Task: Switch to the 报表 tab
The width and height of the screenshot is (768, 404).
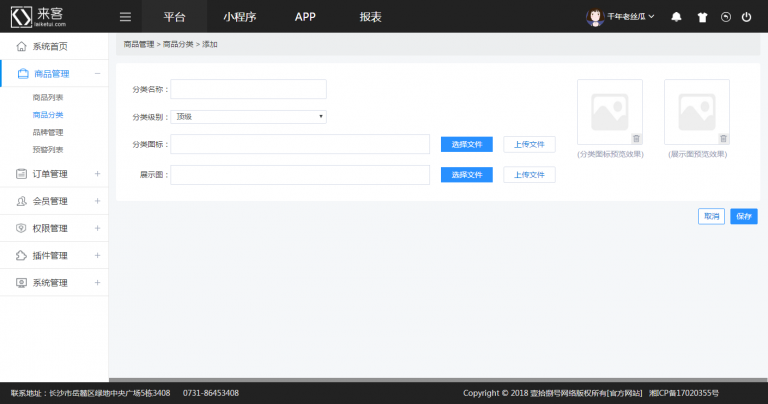Action: [370, 17]
